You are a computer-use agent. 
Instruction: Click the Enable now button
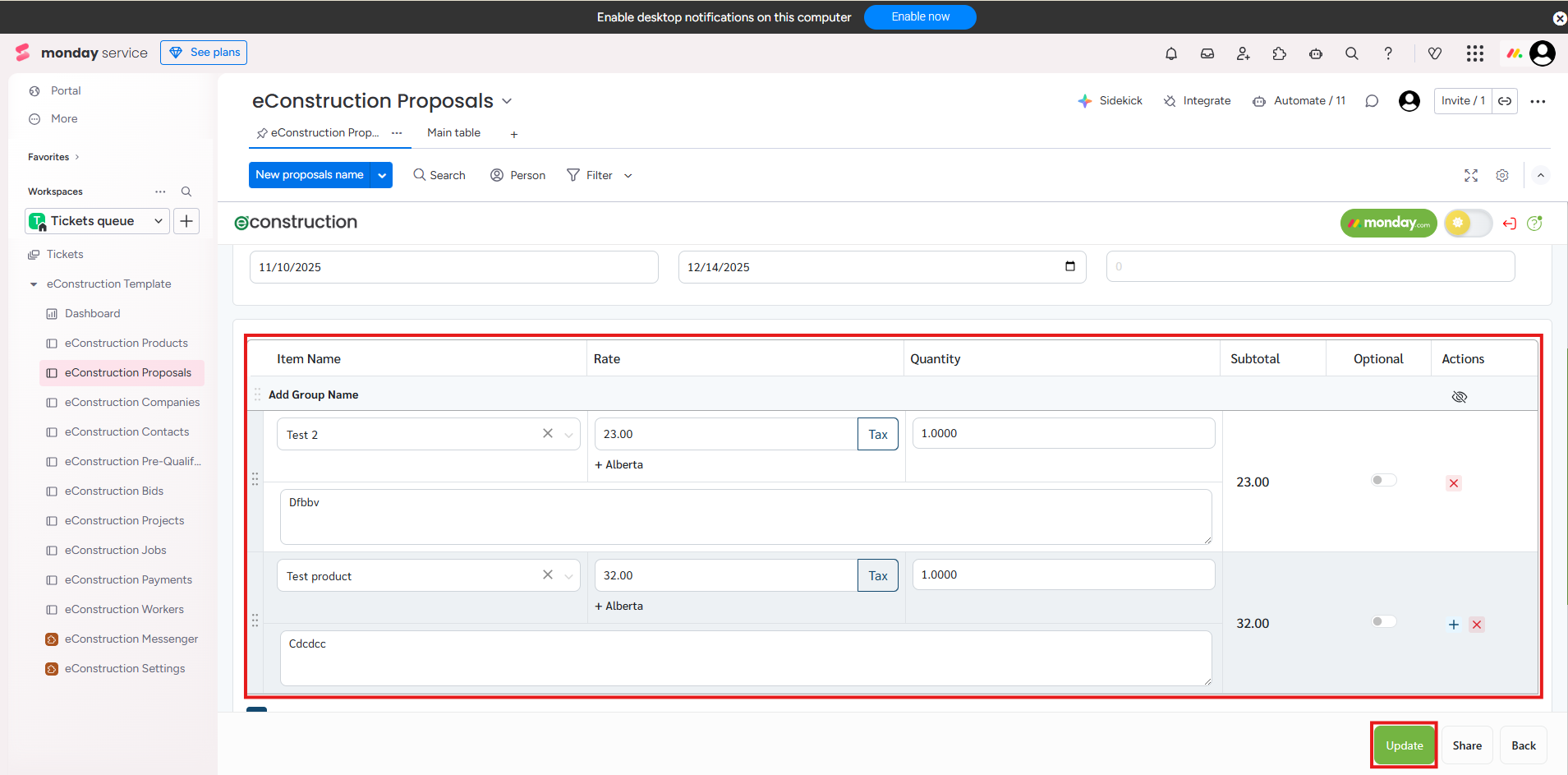(920, 17)
